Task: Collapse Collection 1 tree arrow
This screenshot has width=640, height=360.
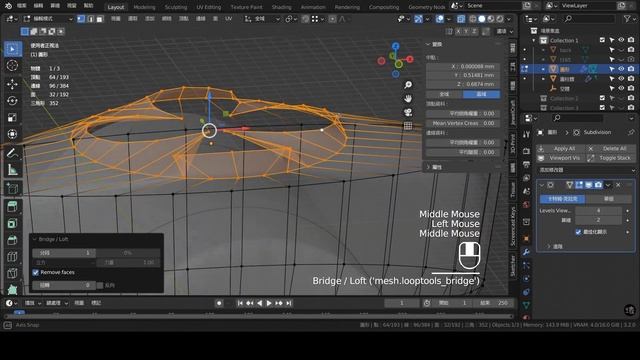Action: (534, 40)
